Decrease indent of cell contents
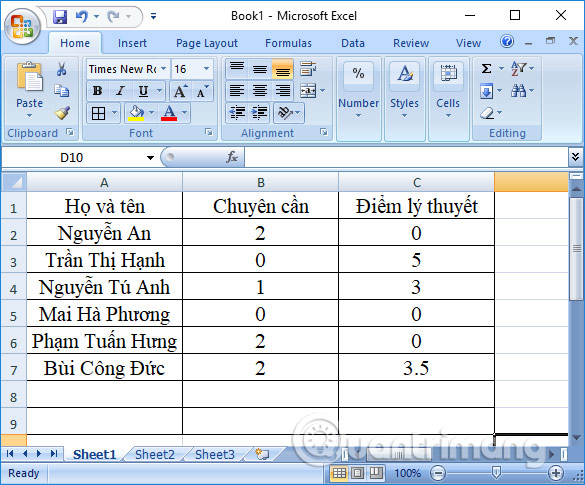The height and width of the screenshot is (485, 585). coord(237,113)
